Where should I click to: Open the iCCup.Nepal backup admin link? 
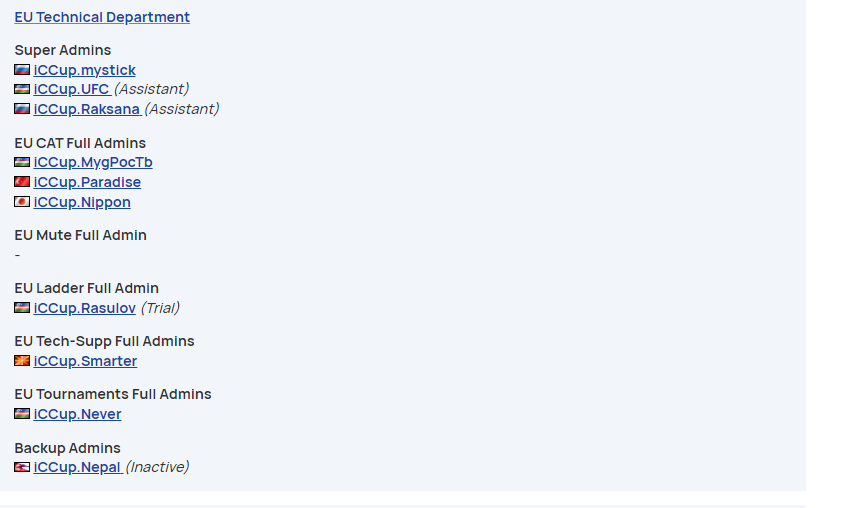pos(78,467)
